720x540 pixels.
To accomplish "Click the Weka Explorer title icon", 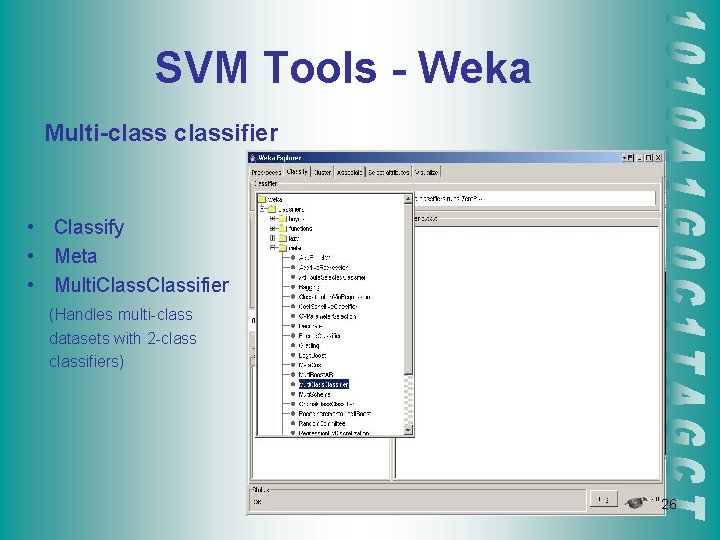I will [x=253, y=158].
